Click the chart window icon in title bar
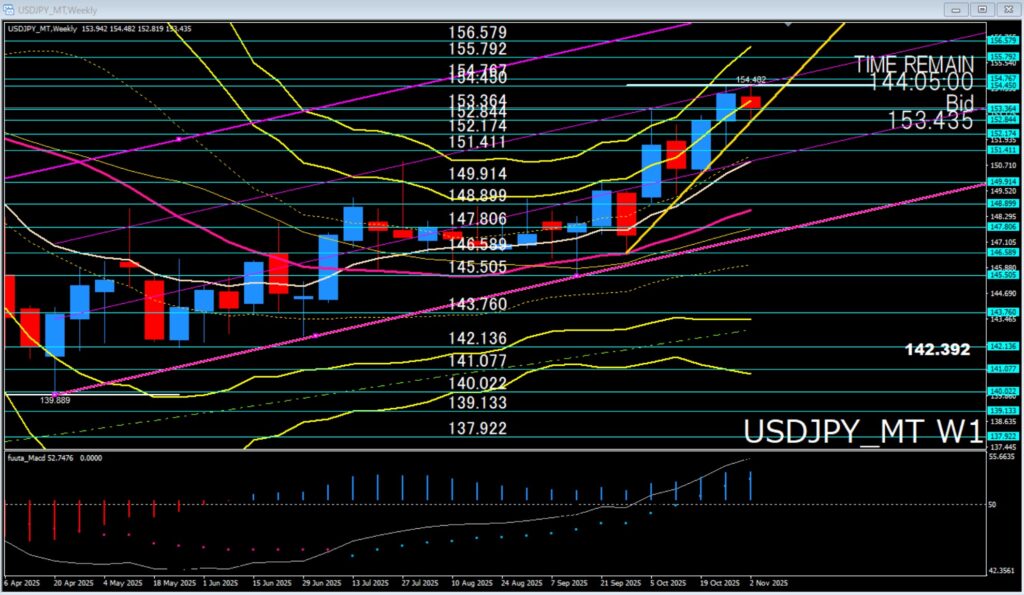 (10, 9)
